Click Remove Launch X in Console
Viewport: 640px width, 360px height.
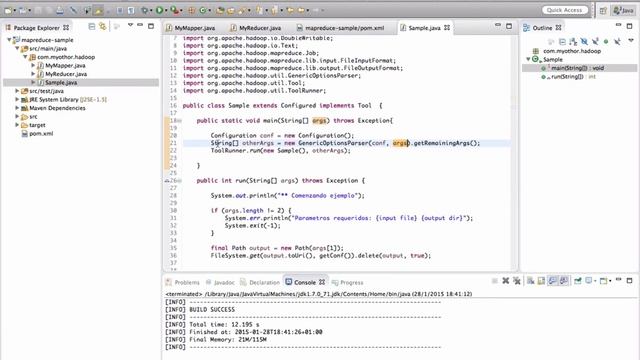506,281
